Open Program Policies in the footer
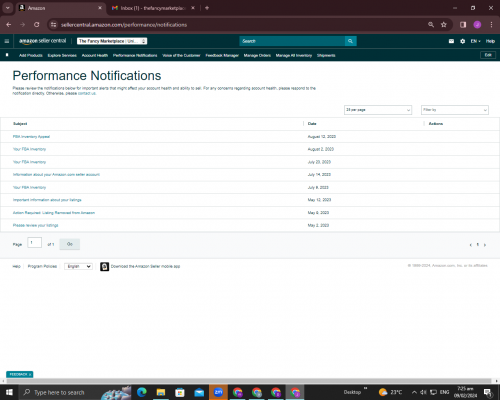The image size is (500, 400). point(42,266)
